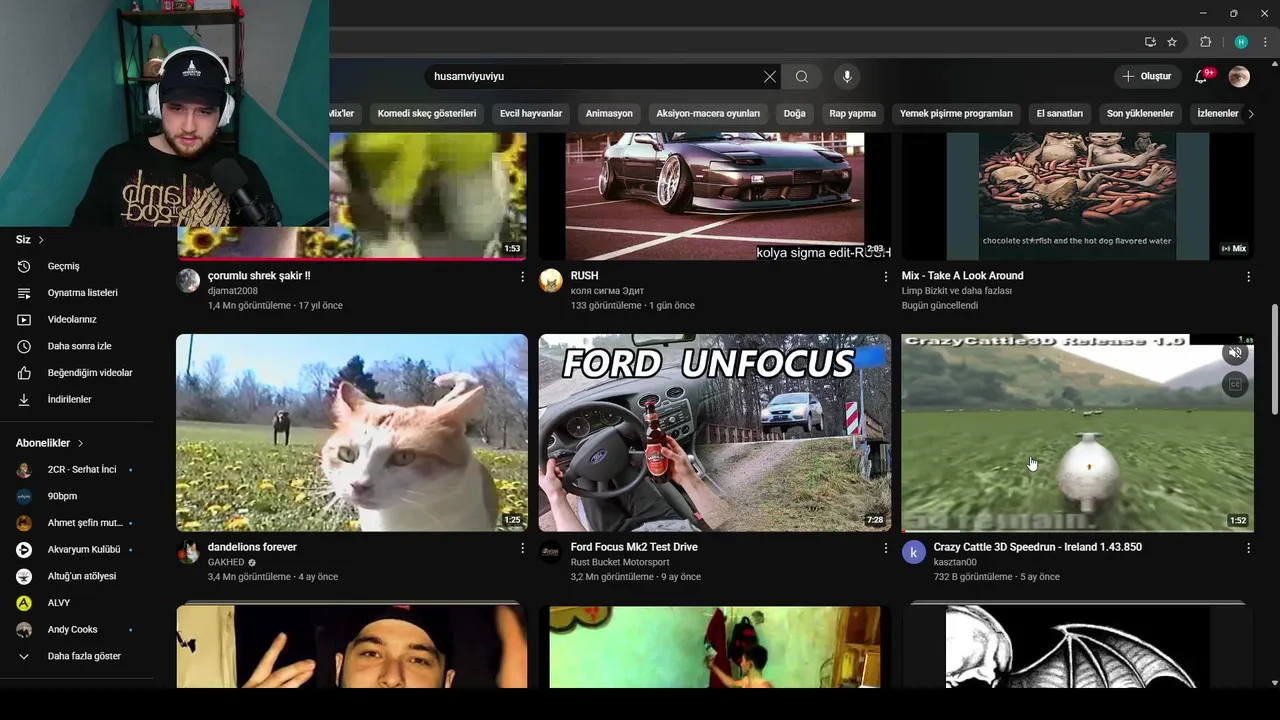Select the İzlenenler filter chip

pyautogui.click(x=1217, y=114)
